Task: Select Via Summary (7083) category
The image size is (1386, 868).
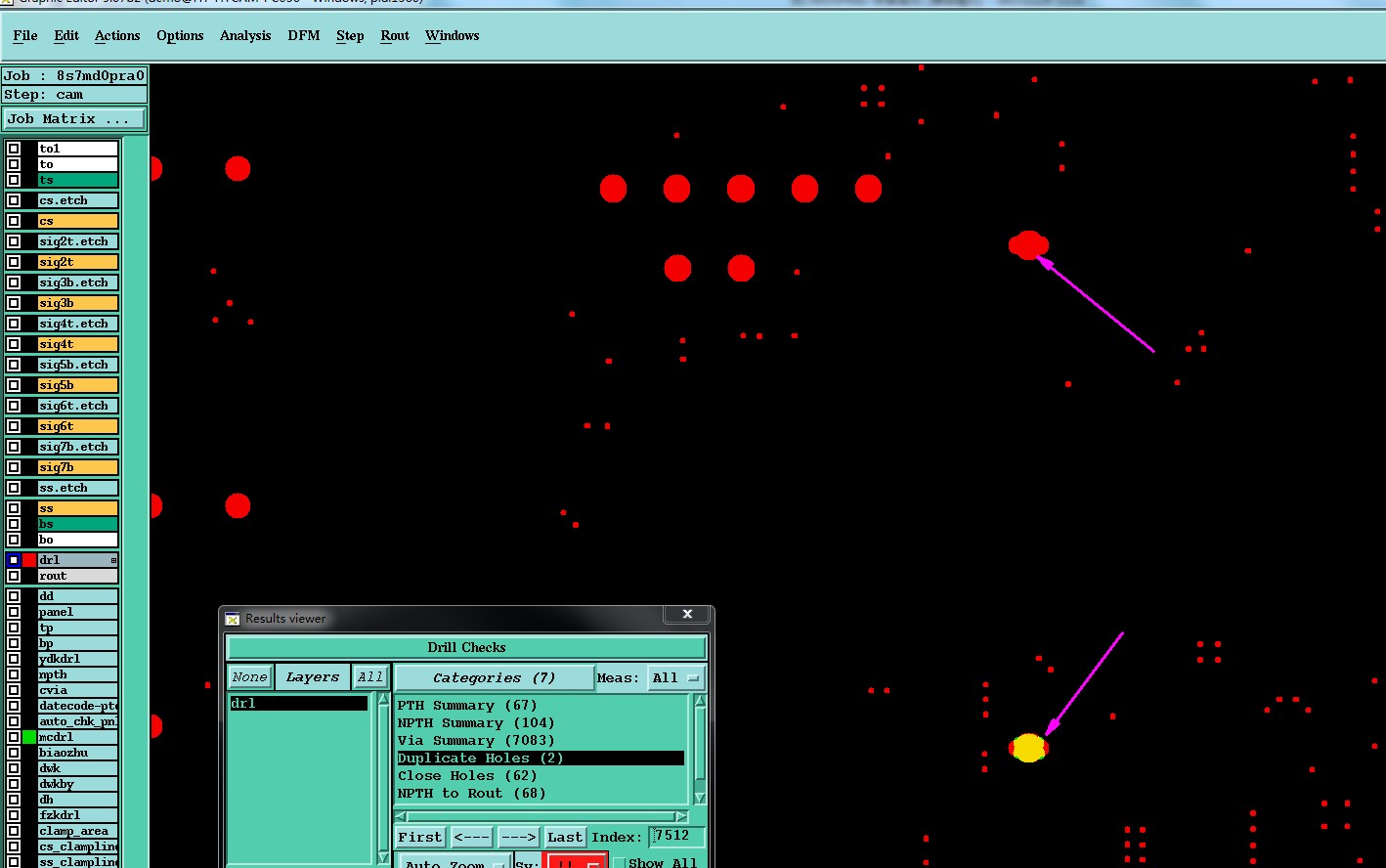Action: (541, 740)
